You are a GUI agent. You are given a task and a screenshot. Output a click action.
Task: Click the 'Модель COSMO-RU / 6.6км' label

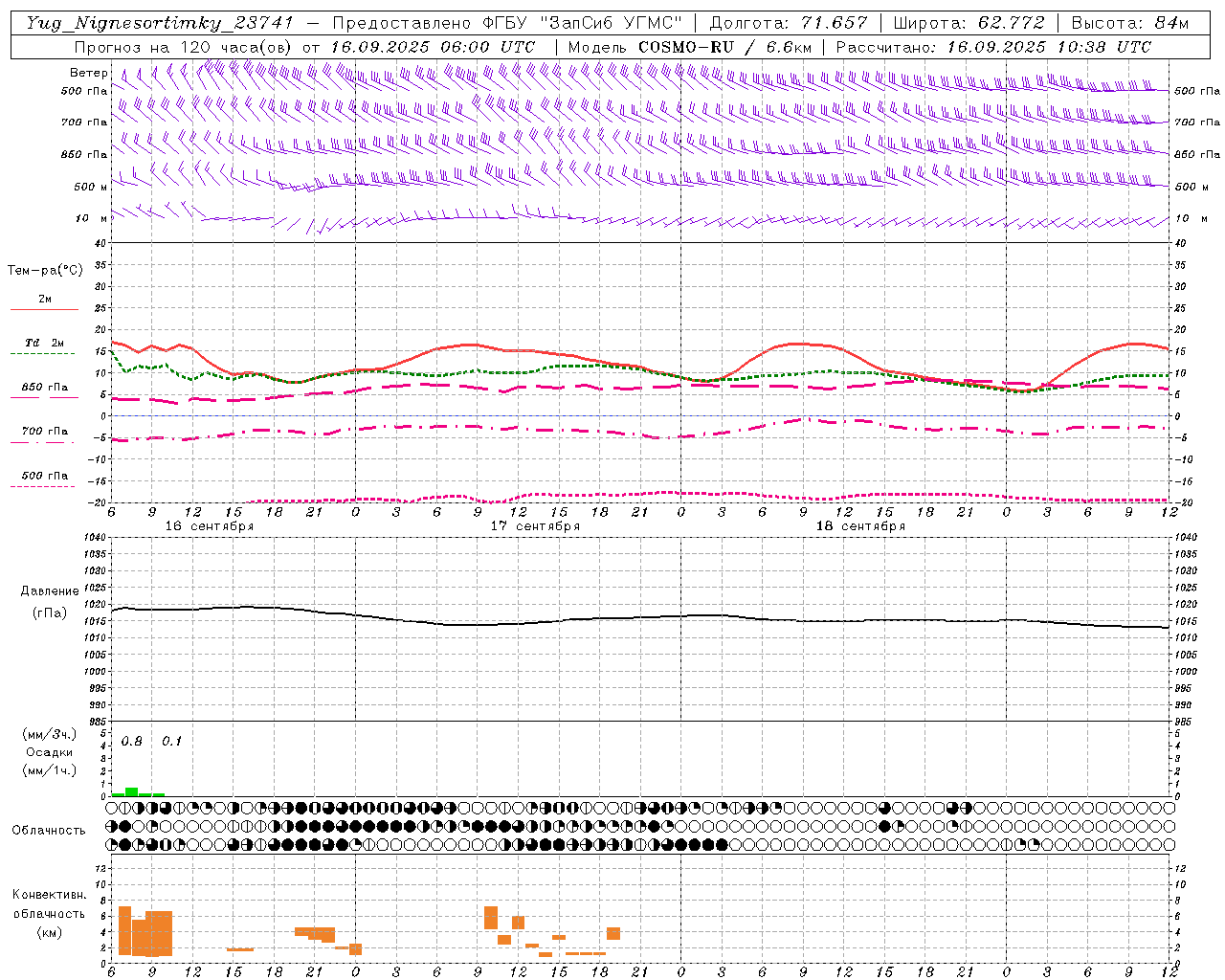(689, 47)
